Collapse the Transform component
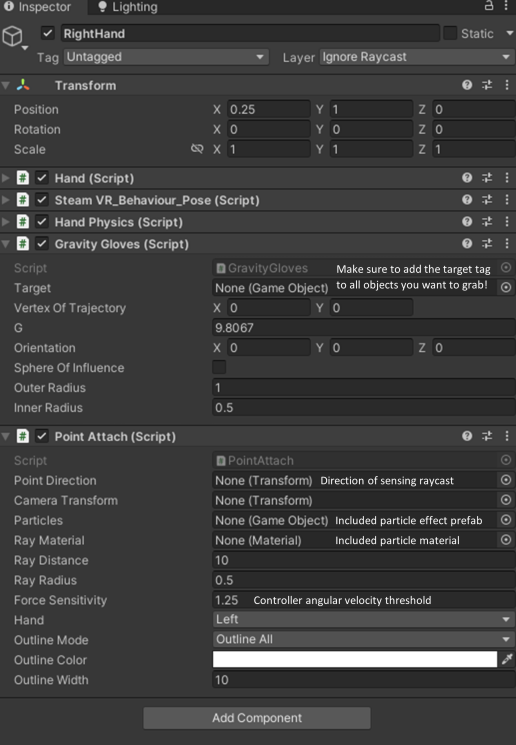The width and height of the screenshot is (516, 745). 6,86
